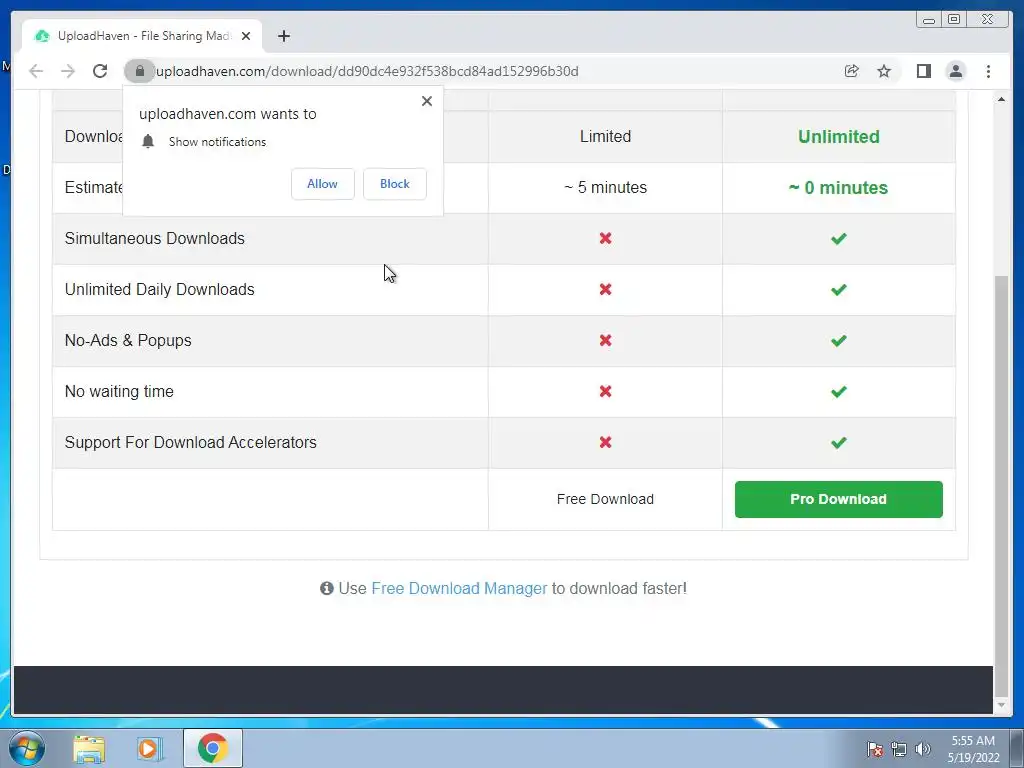Click green check for Support For Download Accelerators
This screenshot has height=768, width=1024.
[839, 443]
